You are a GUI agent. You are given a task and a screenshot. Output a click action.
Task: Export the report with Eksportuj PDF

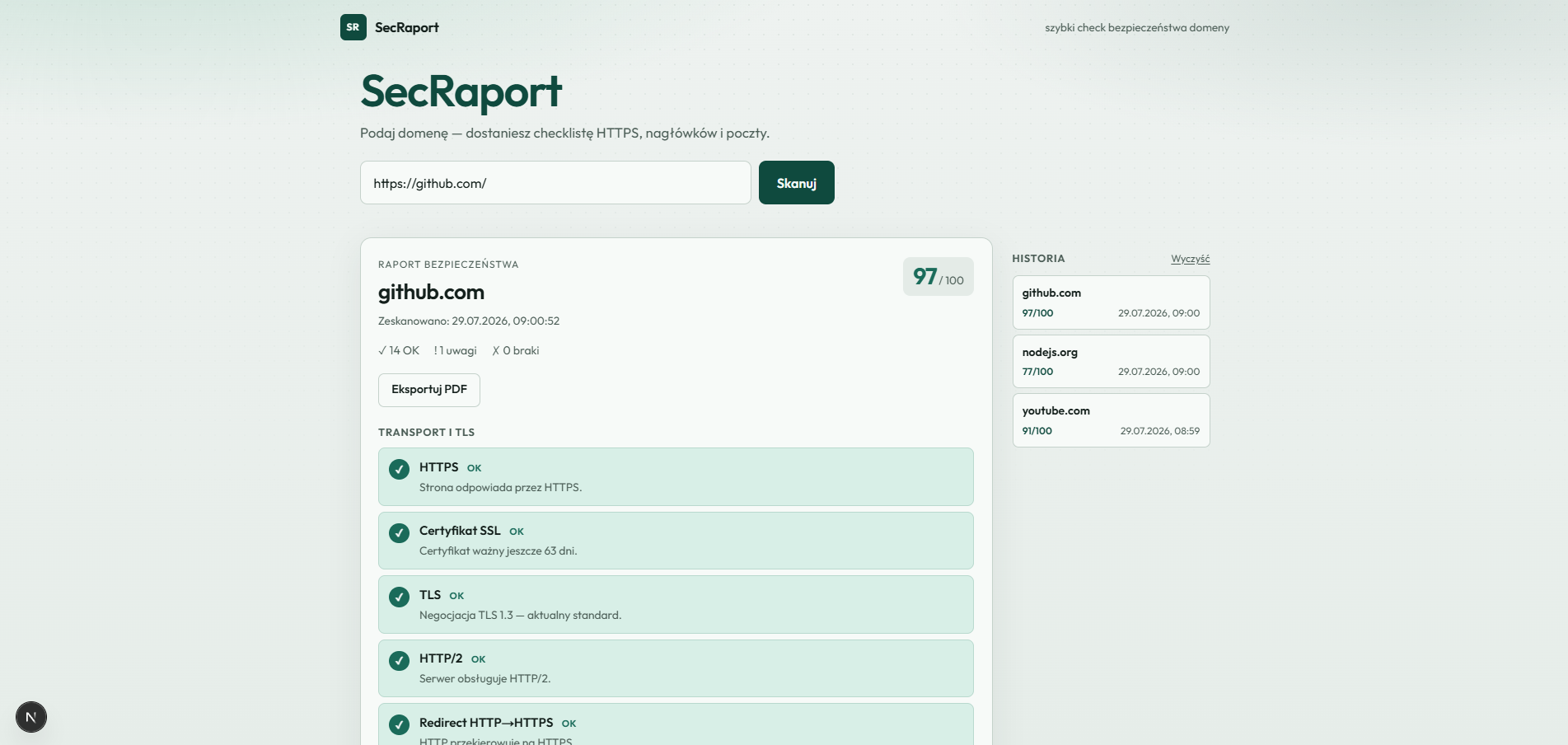(x=428, y=390)
